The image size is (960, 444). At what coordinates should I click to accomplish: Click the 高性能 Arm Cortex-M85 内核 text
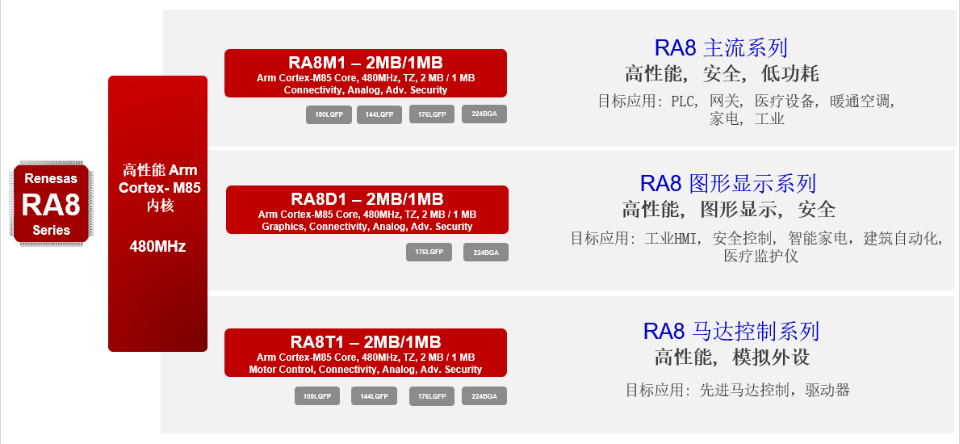click(x=158, y=187)
